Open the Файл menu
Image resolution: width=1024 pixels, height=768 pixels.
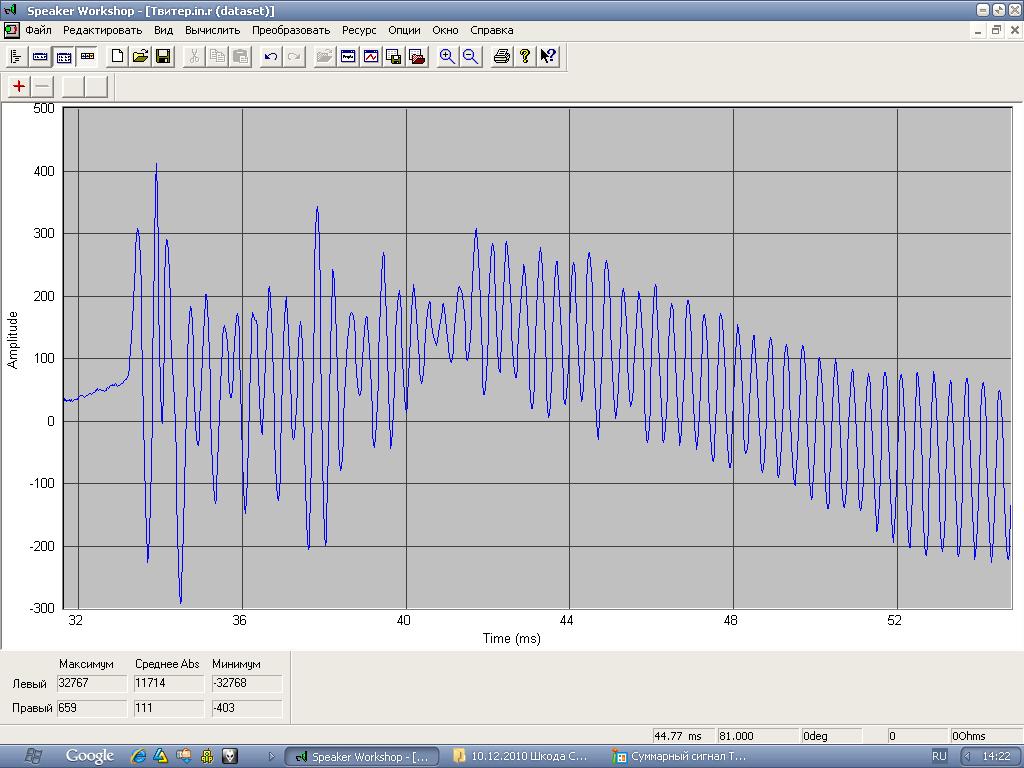[x=38, y=30]
